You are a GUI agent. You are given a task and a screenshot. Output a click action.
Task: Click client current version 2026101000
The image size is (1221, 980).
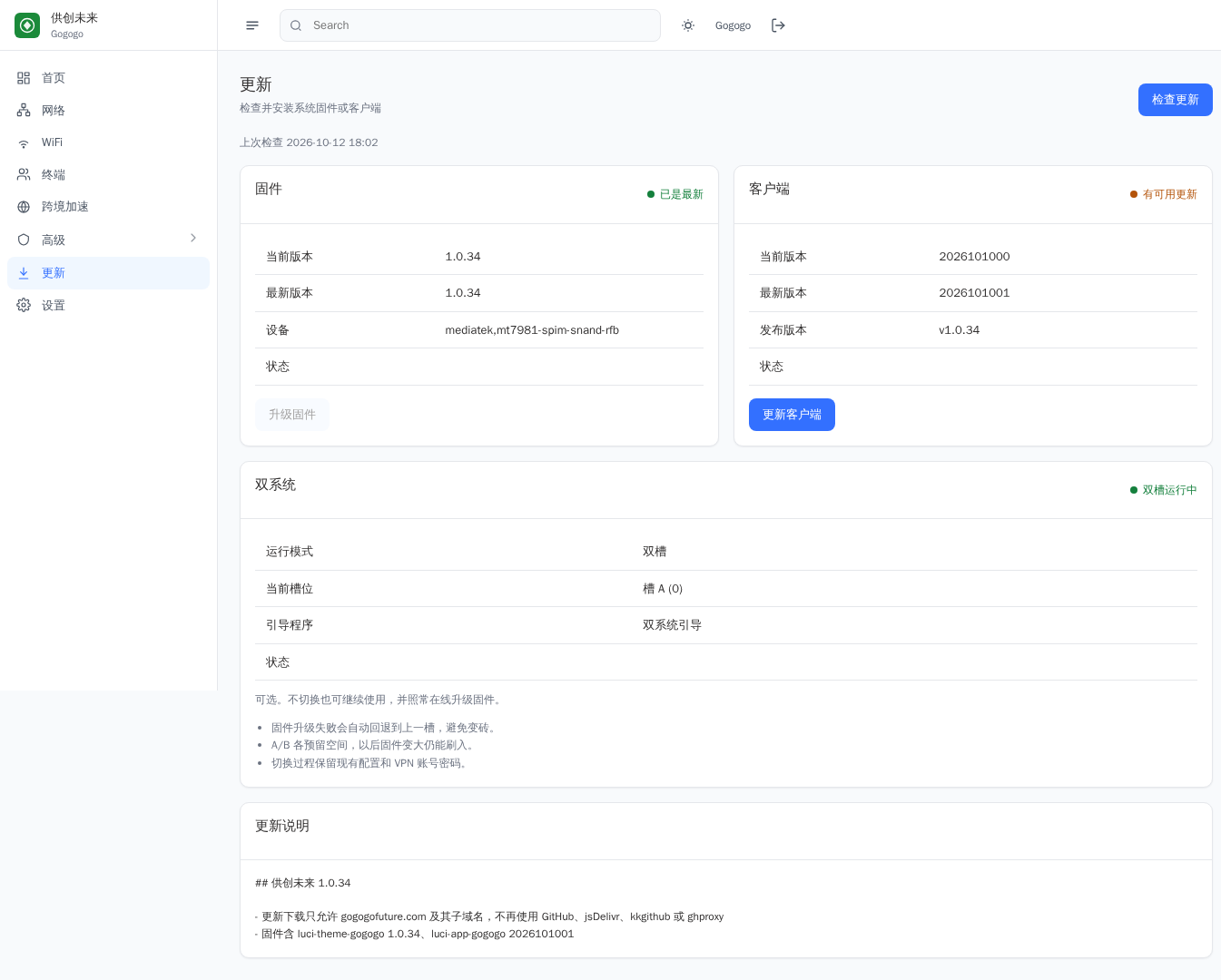tap(974, 257)
